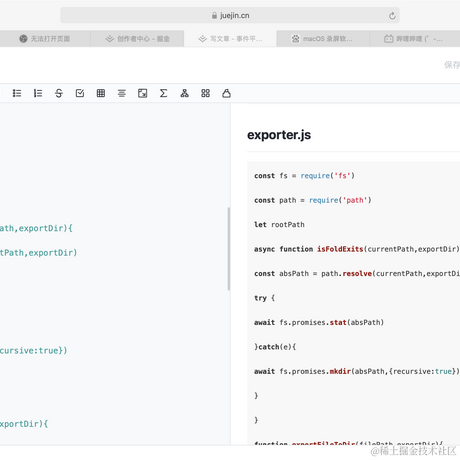Image resolution: width=460 pixels, height=460 pixels.
Task: Click the preview line let rootPath
Action: [279, 225]
